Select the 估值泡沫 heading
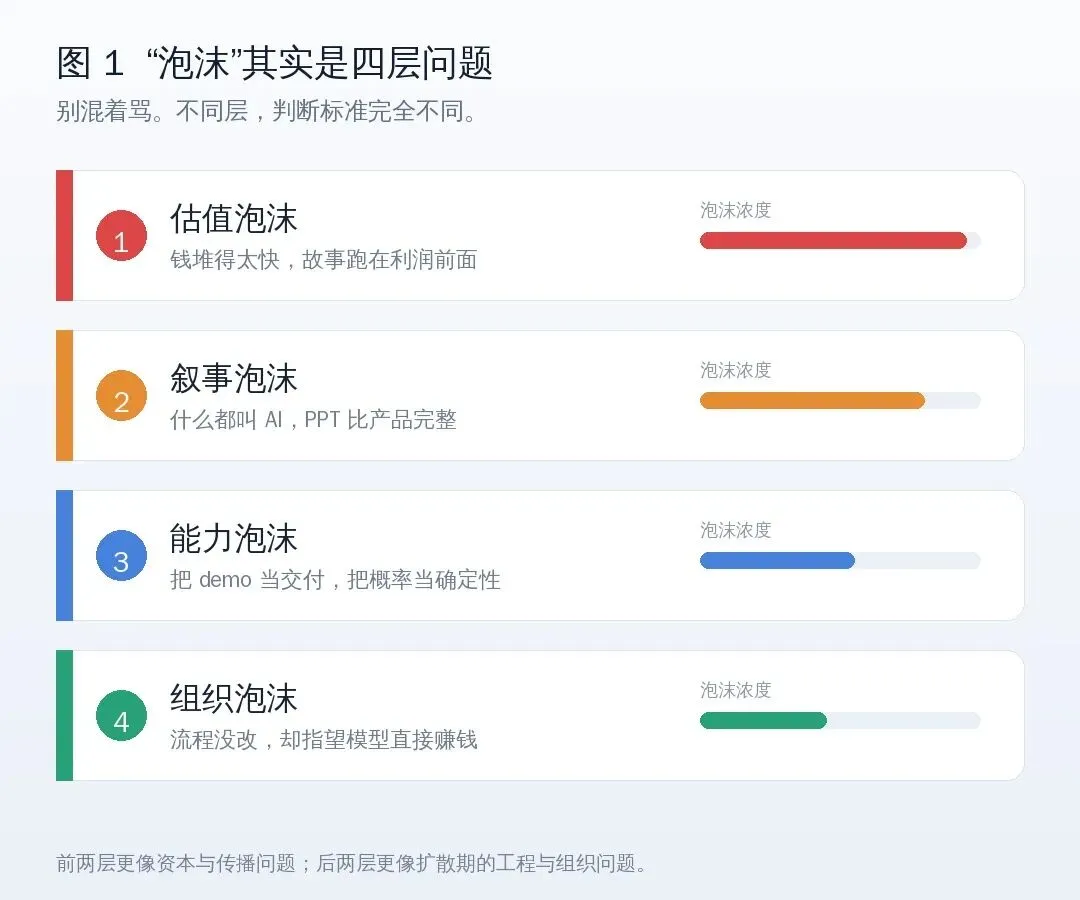Viewport: 1080px width, 900px height. pyautogui.click(x=233, y=219)
